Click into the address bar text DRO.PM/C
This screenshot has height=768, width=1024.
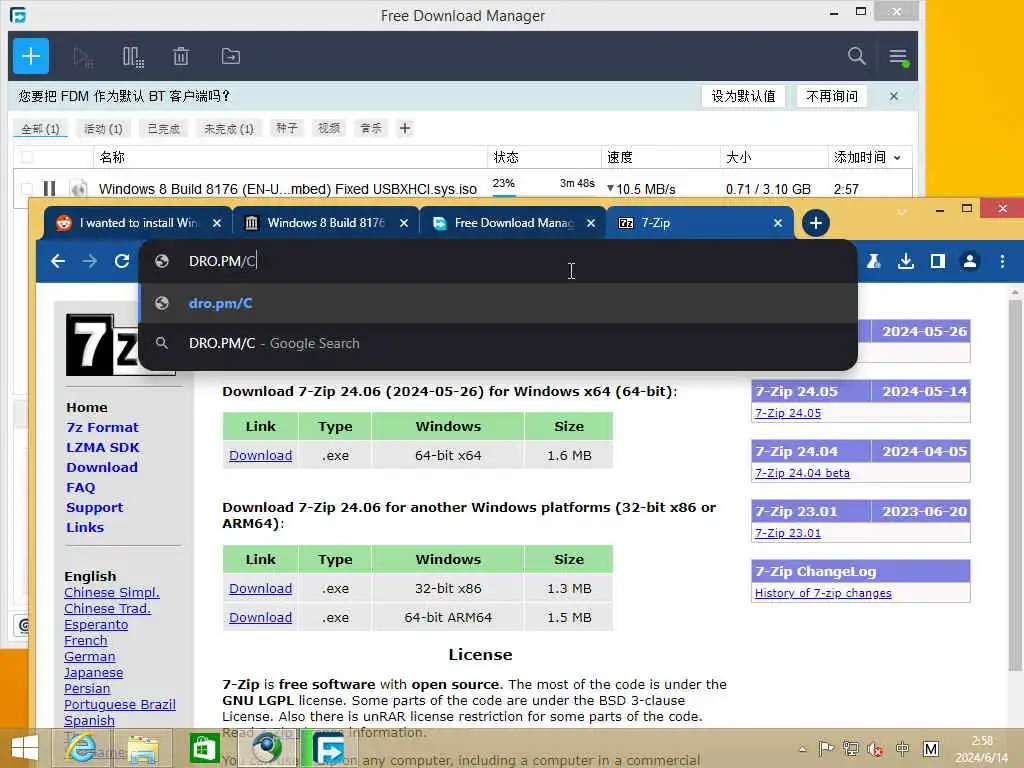(221, 261)
